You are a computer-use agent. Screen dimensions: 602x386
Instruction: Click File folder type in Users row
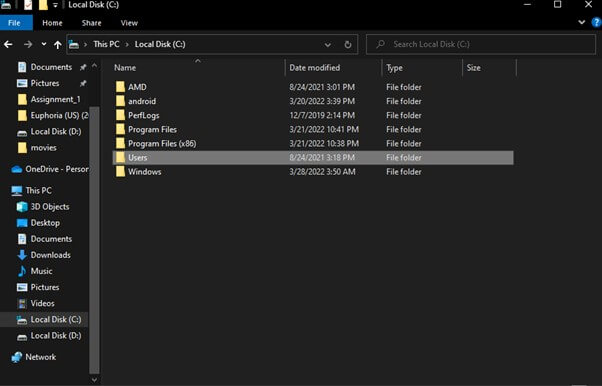click(404, 157)
